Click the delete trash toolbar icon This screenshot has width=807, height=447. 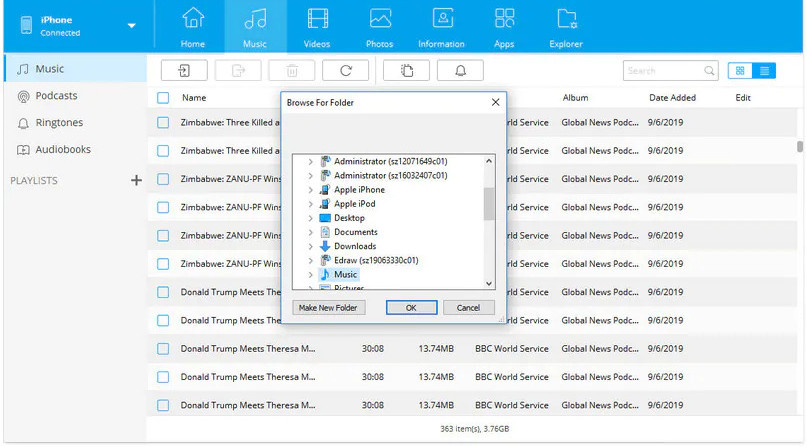pos(292,70)
